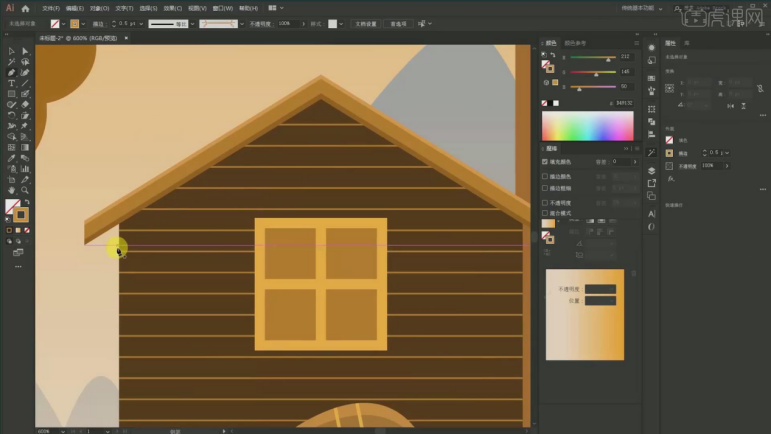Select the Pen tool
This screenshot has height=434, width=771.
pos(11,72)
